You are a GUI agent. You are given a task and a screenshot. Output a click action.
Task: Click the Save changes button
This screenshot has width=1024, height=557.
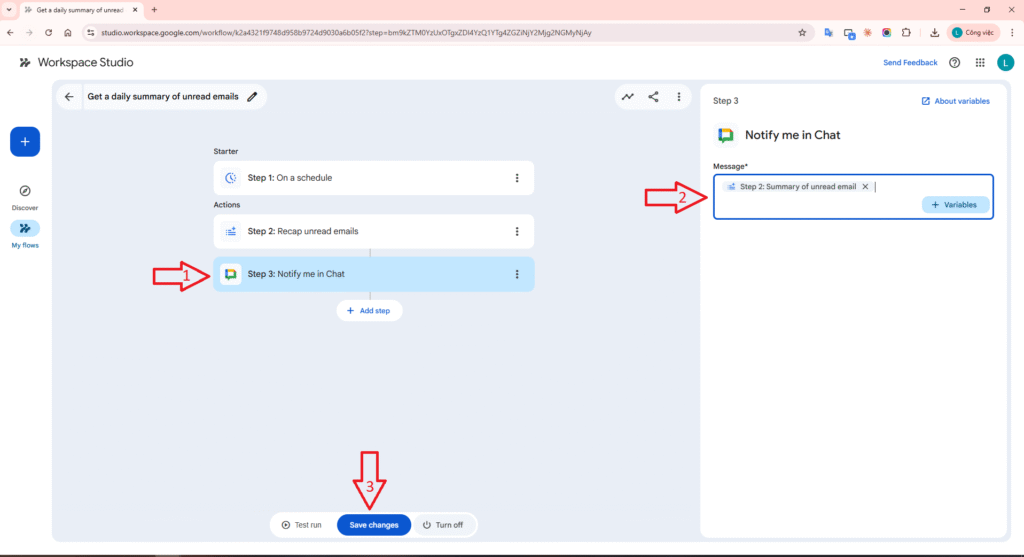coord(373,525)
